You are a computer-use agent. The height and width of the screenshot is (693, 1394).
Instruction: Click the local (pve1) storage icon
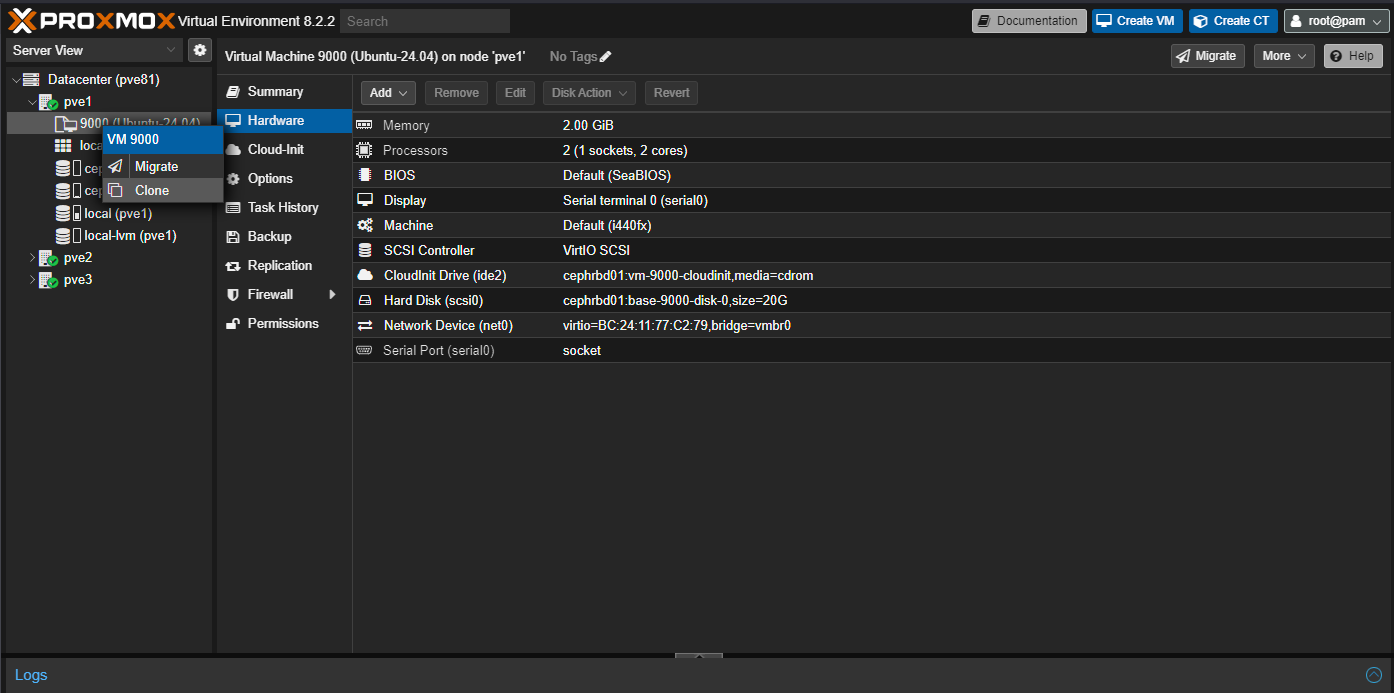(x=68, y=214)
